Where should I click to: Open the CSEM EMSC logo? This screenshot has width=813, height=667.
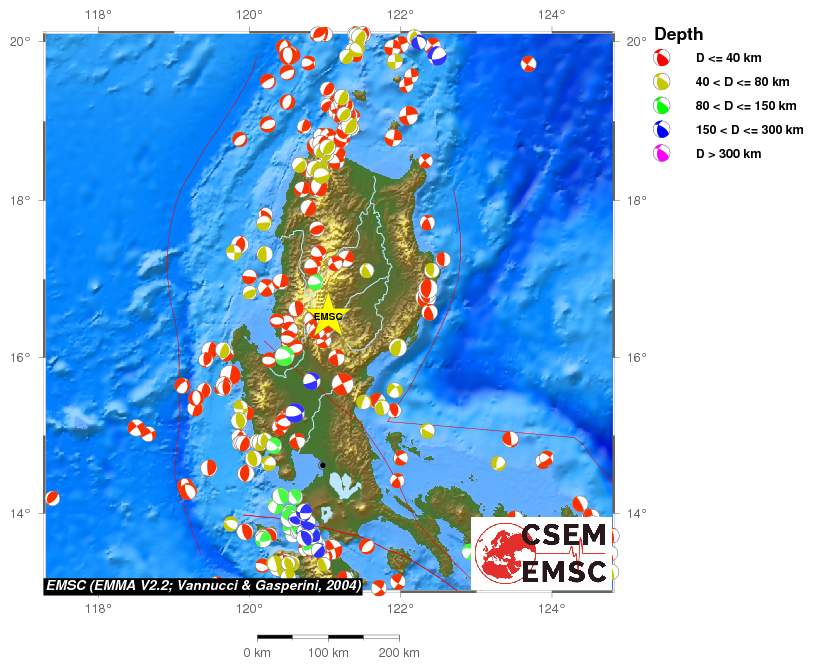(541, 552)
